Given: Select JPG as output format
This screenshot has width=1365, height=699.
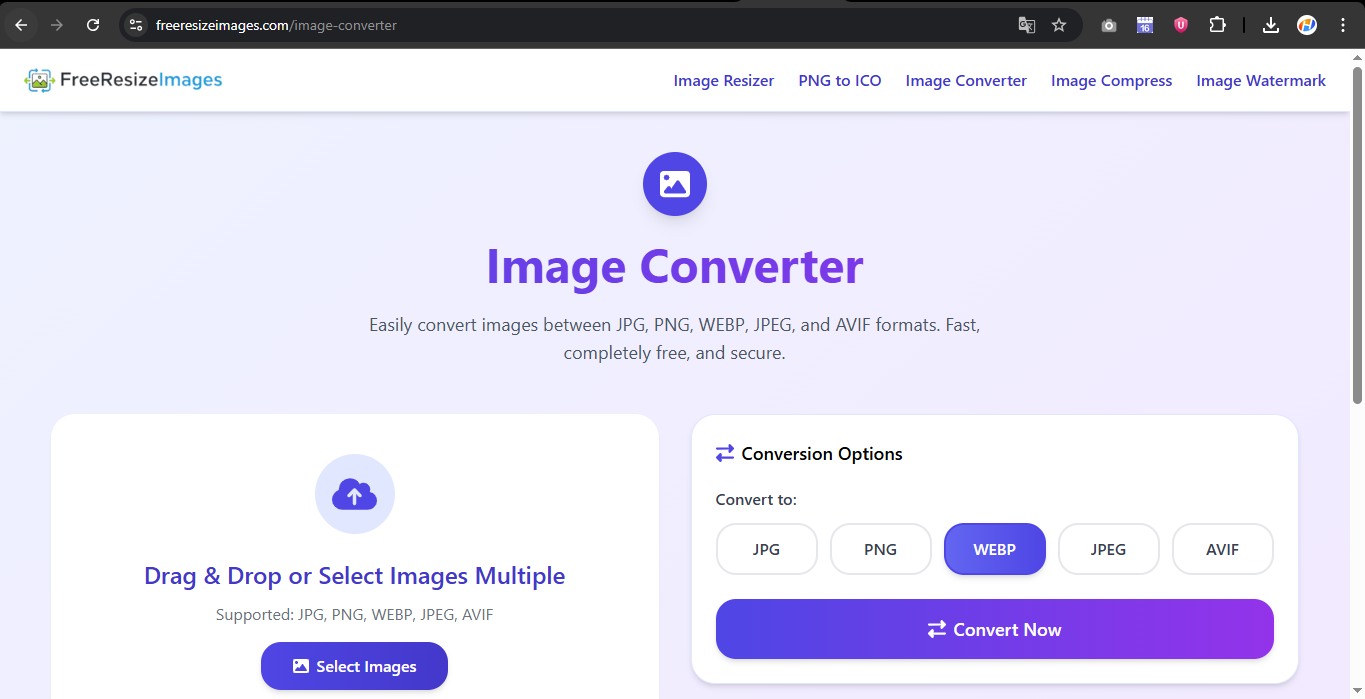Looking at the screenshot, I should [x=767, y=549].
